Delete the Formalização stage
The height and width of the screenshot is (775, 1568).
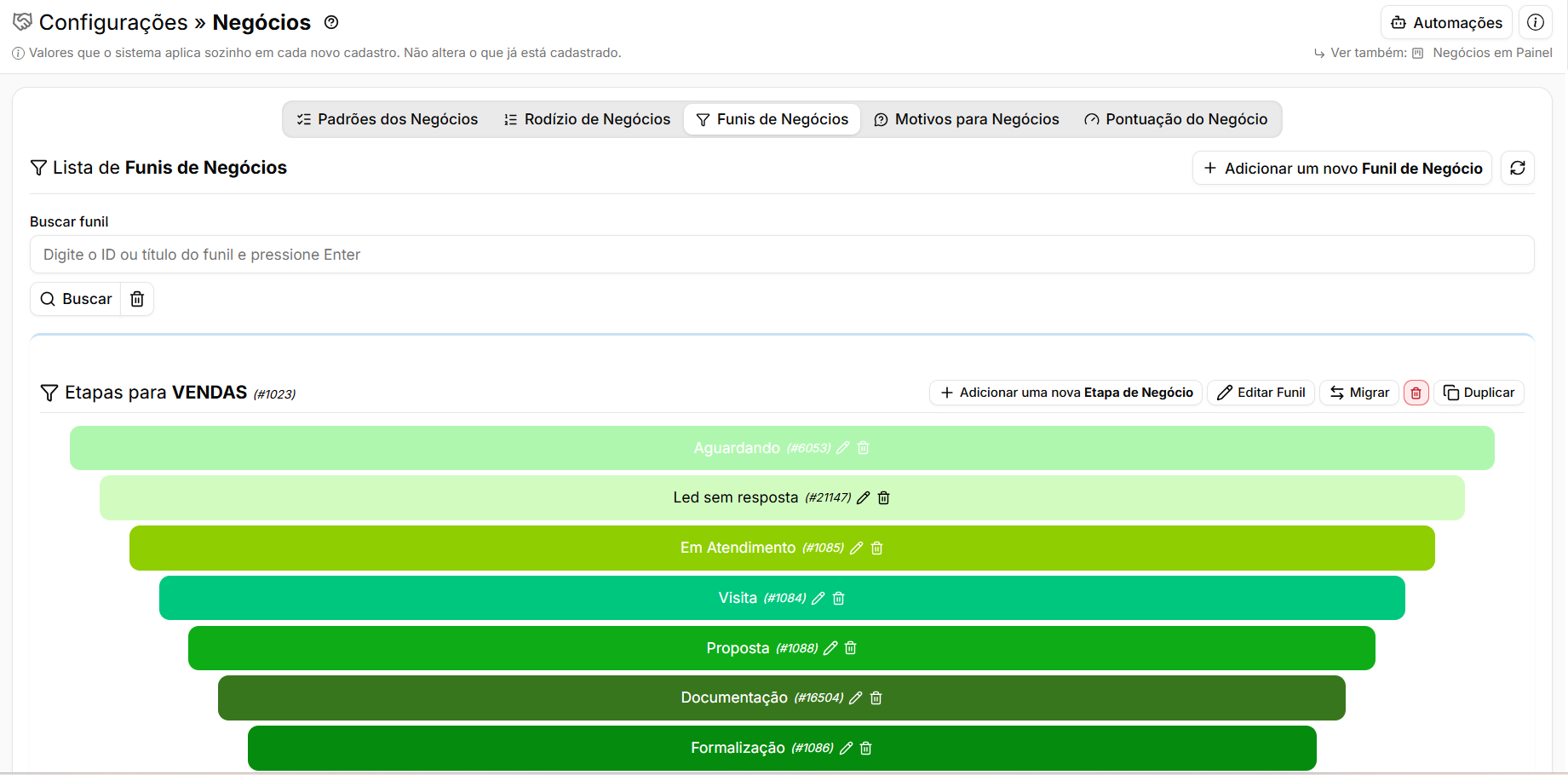866,749
